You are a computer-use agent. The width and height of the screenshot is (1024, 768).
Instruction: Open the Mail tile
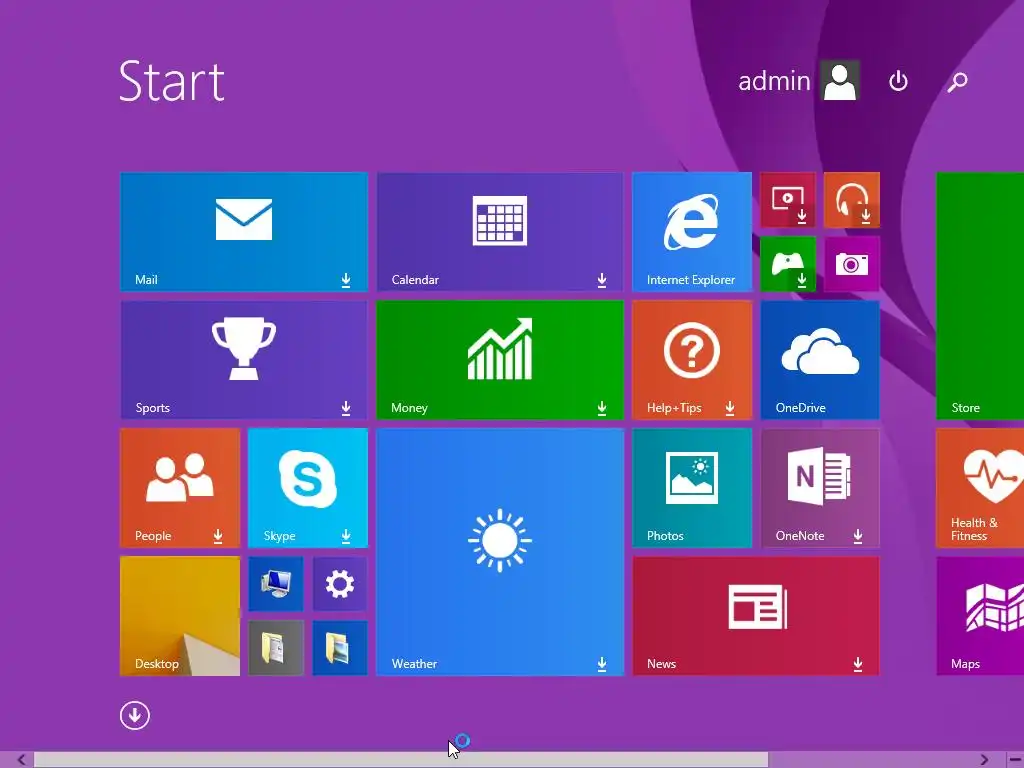click(244, 231)
